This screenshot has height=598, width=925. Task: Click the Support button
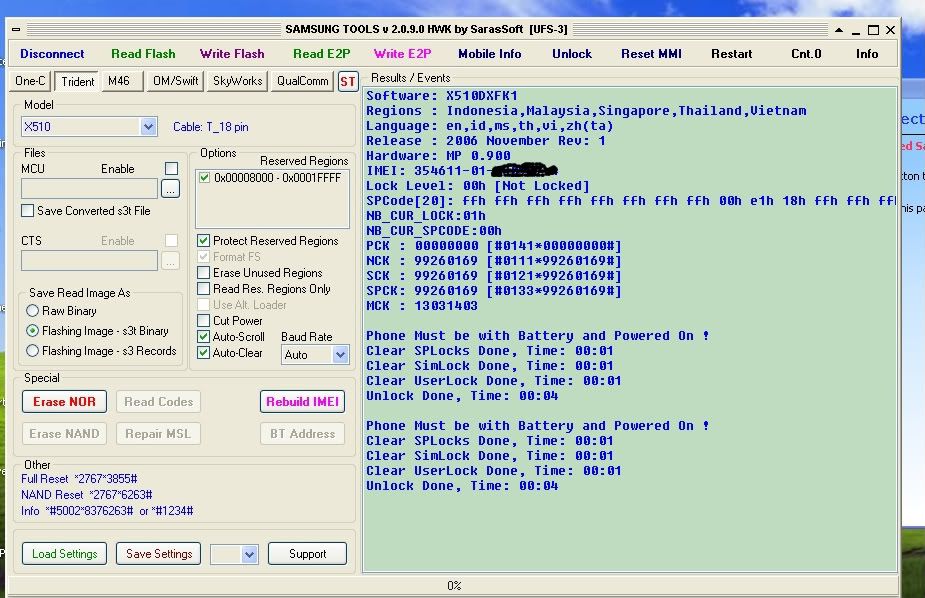pos(307,554)
